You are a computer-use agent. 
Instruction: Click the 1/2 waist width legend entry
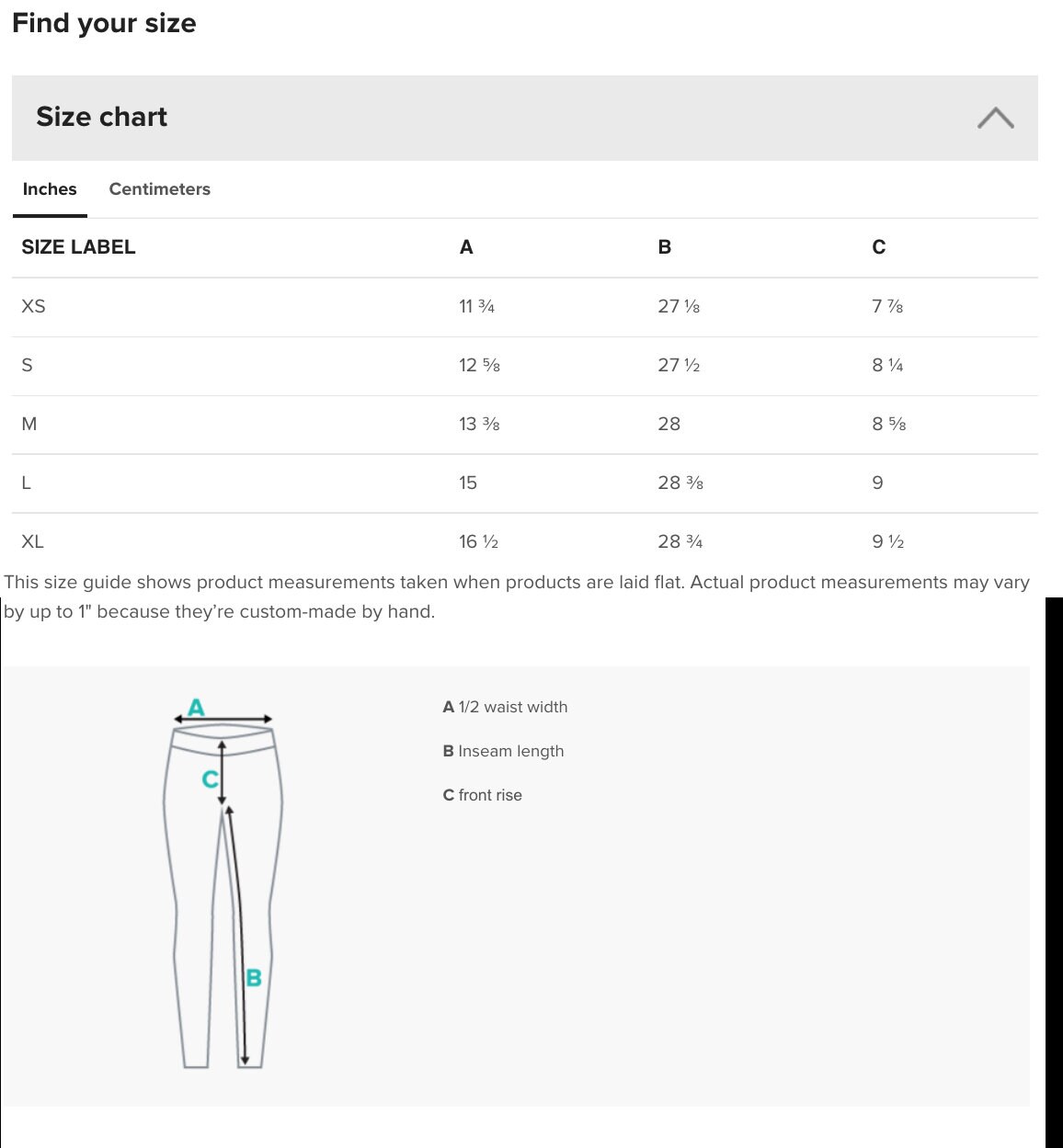(505, 707)
